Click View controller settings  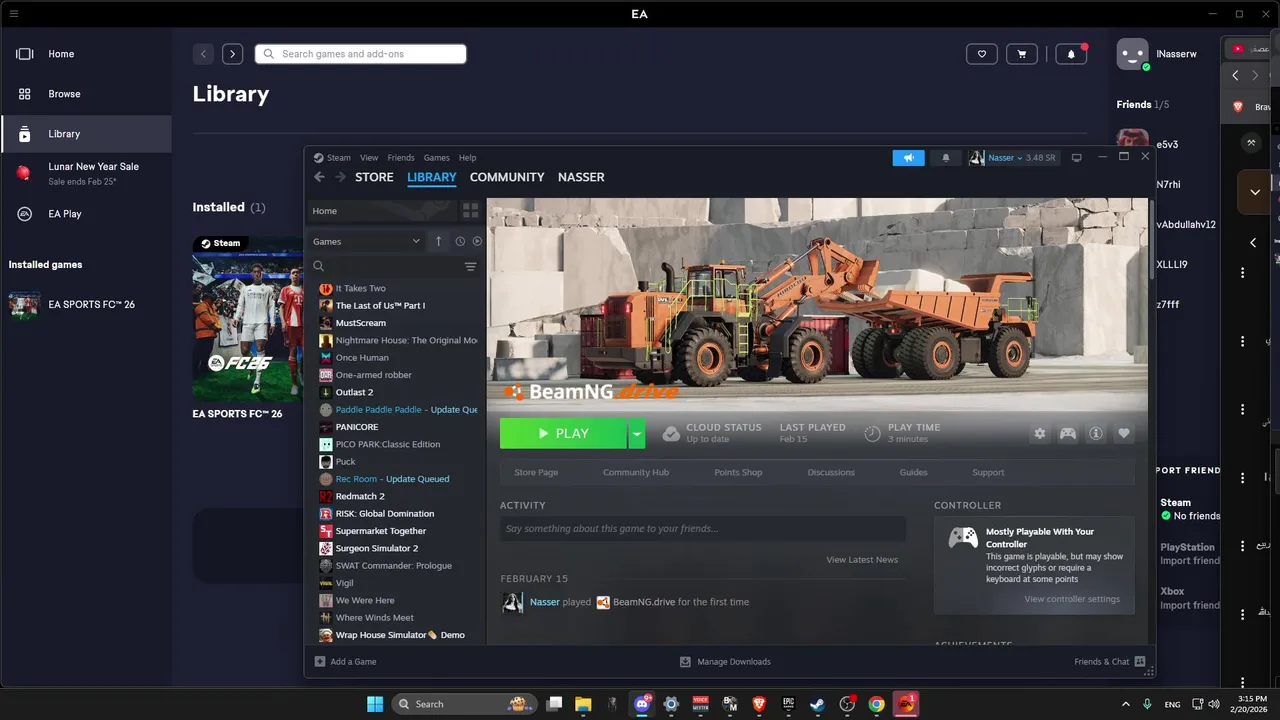click(1072, 599)
